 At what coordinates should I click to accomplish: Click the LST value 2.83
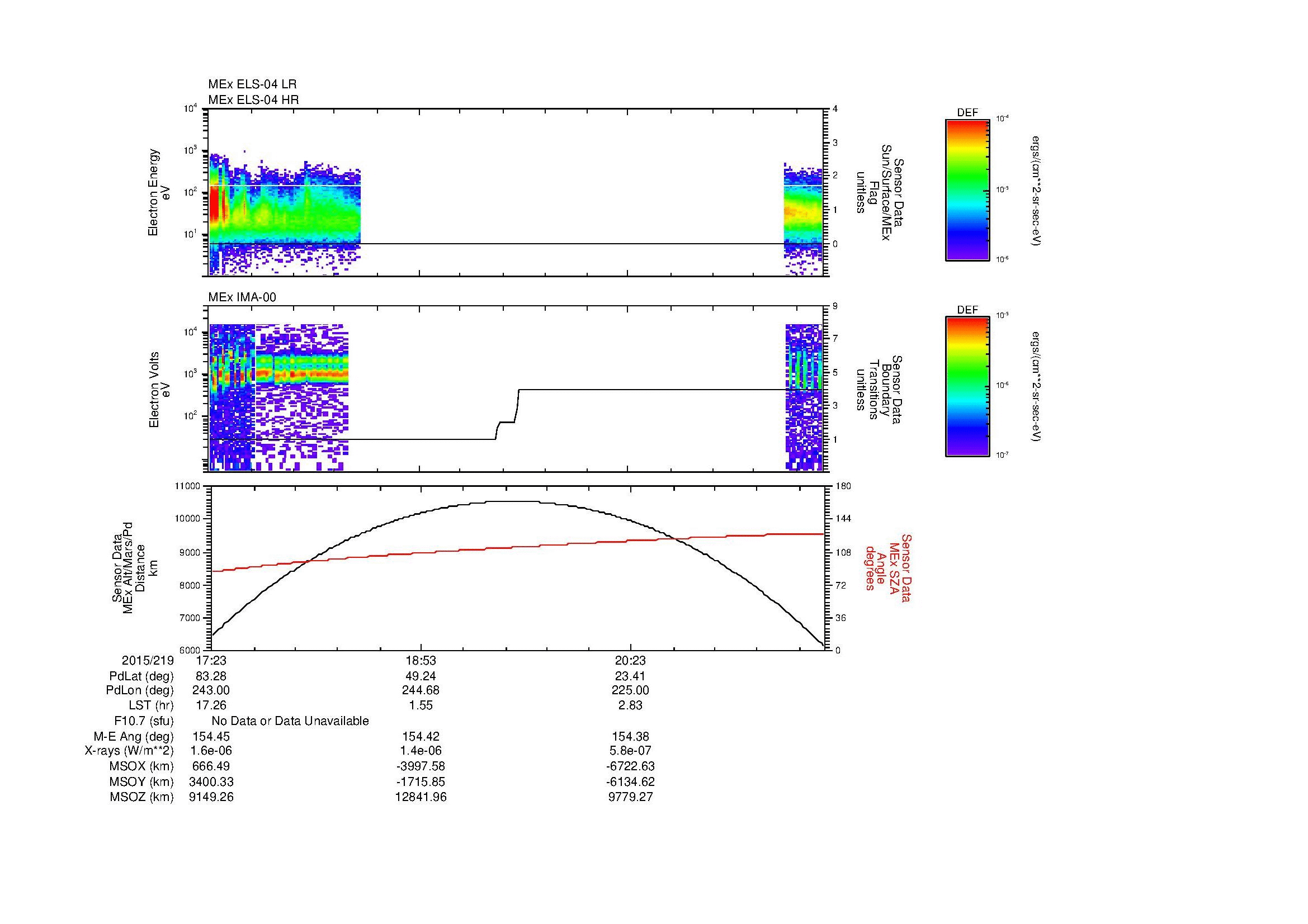point(631,705)
